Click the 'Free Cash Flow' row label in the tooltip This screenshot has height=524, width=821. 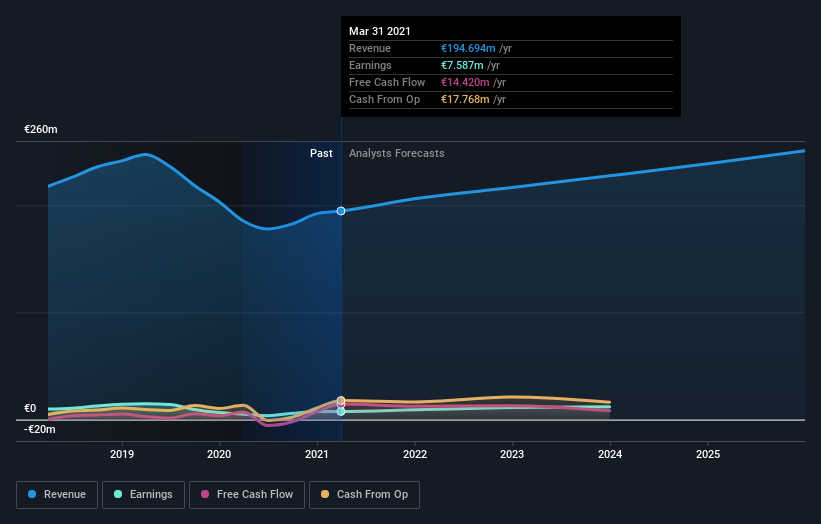pyautogui.click(x=387, y=82)
